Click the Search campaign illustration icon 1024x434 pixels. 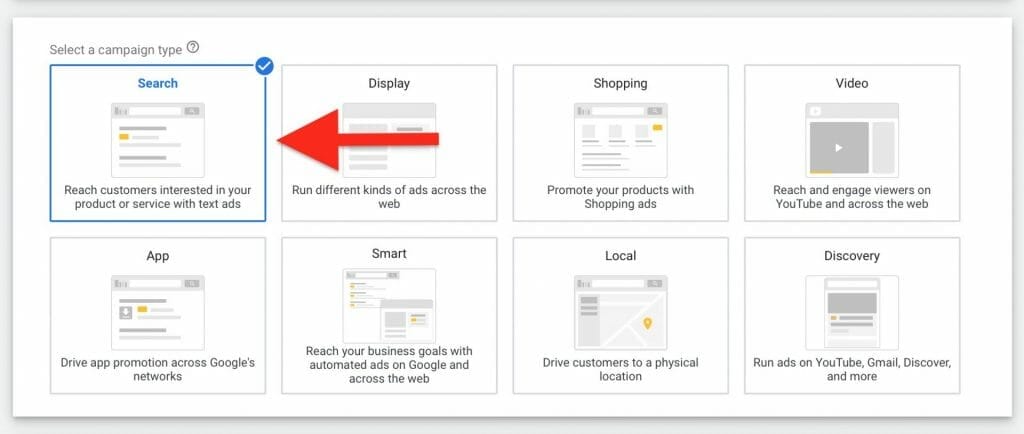pos(157,139)
